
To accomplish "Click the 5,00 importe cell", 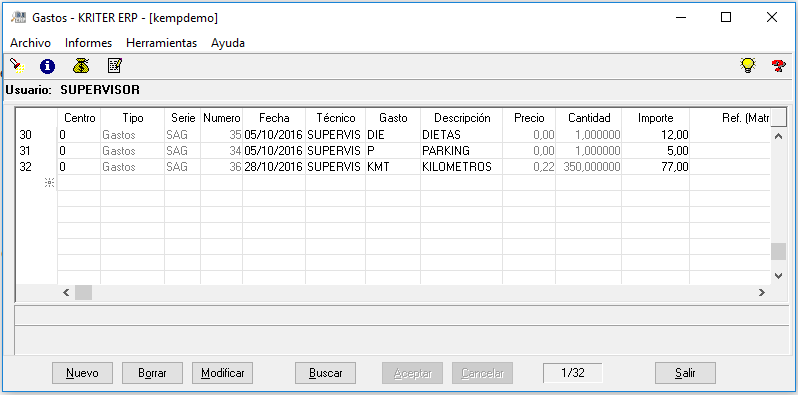I will click(656, 151).
